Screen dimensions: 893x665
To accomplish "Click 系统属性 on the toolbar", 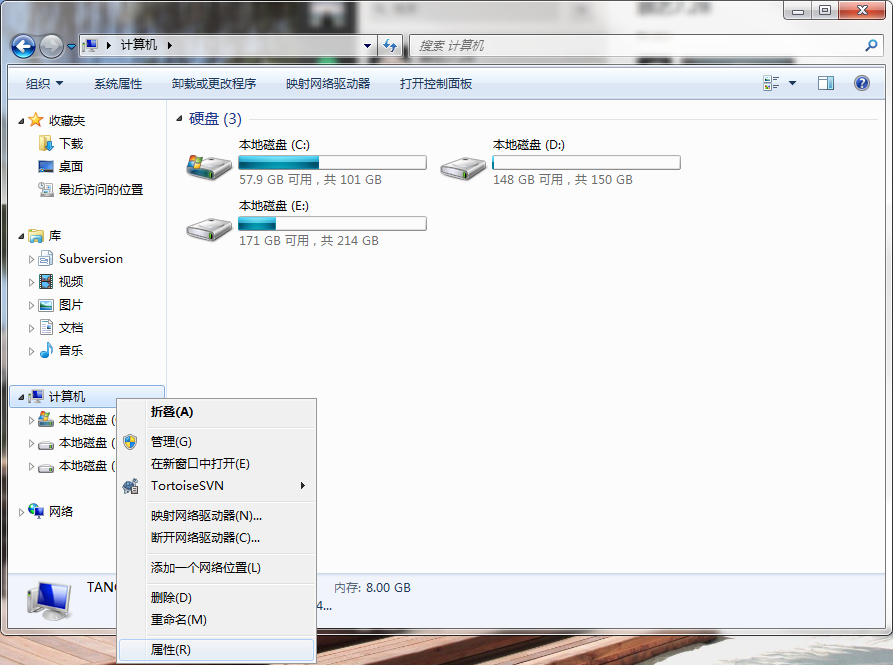I will tap(118, 84).
